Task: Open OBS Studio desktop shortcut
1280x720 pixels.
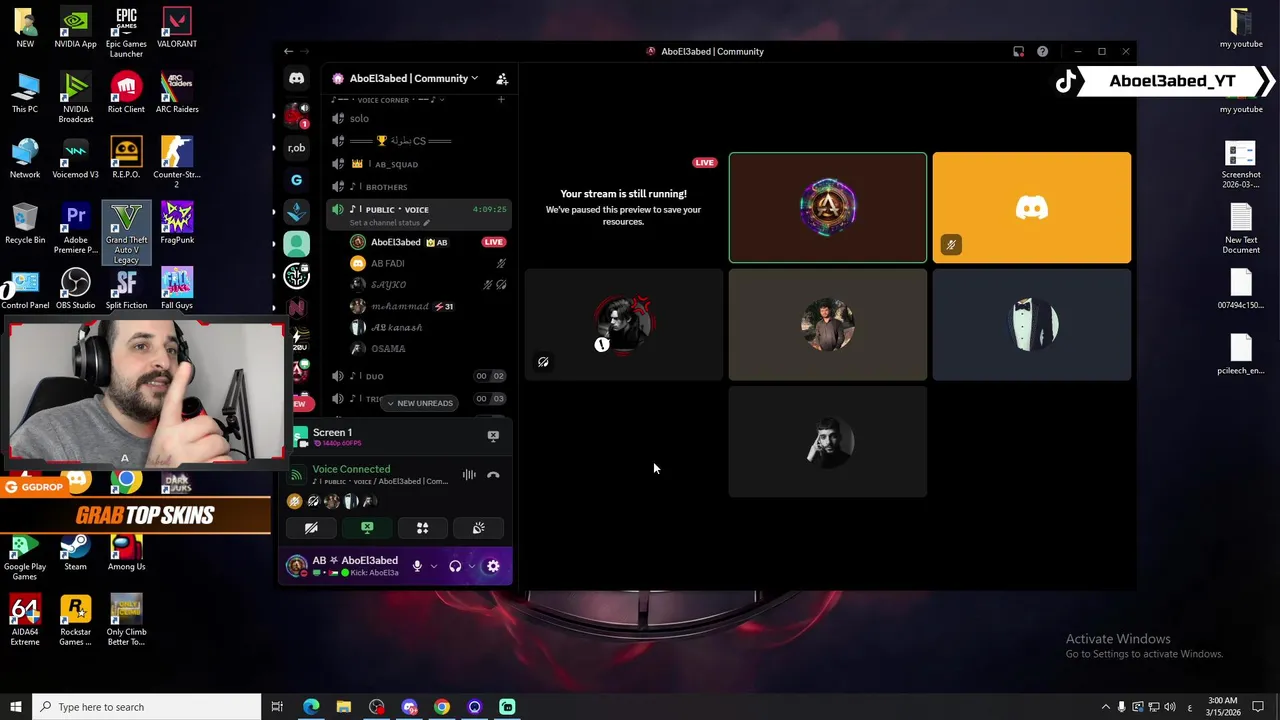Action: point(75,289)
